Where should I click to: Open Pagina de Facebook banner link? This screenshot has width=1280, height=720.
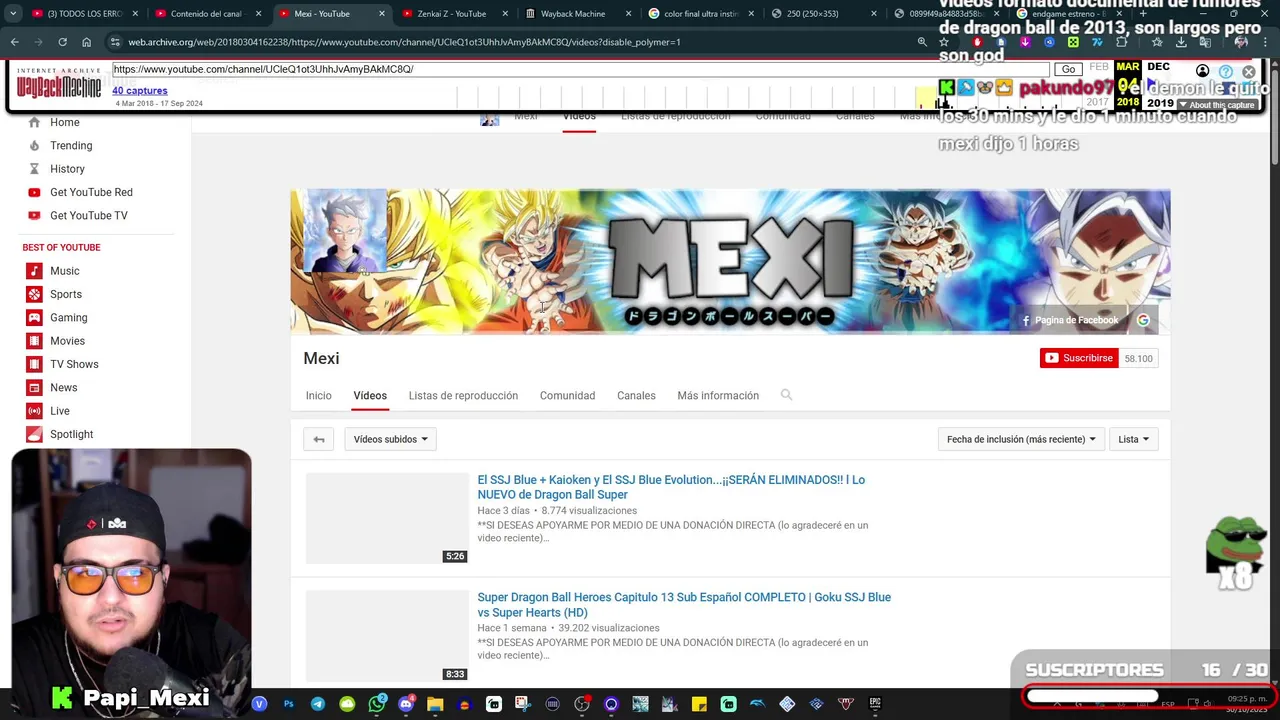pos(1069,320)
